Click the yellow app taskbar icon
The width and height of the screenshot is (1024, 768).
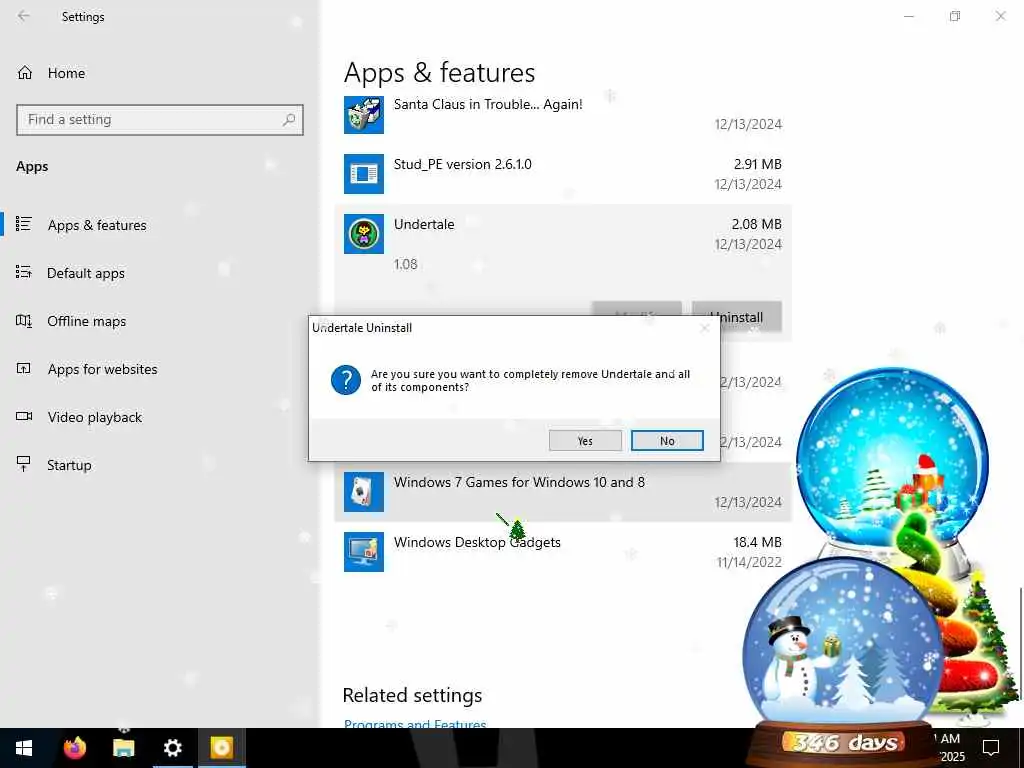point(221,748)
